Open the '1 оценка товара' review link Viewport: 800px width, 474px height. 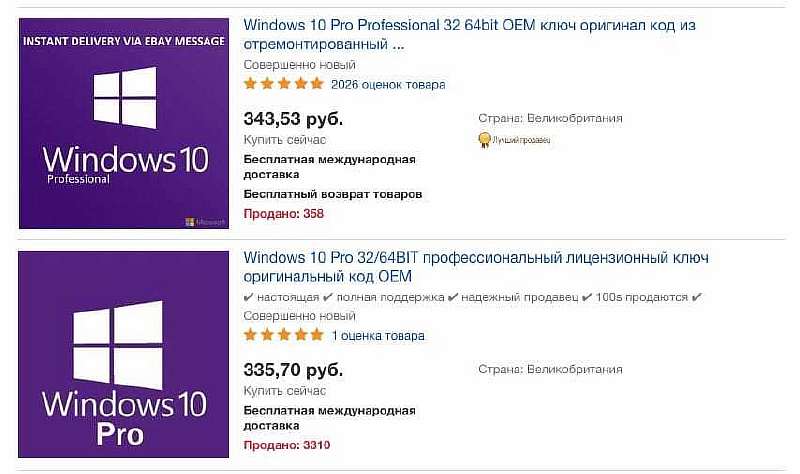point(377,335)
